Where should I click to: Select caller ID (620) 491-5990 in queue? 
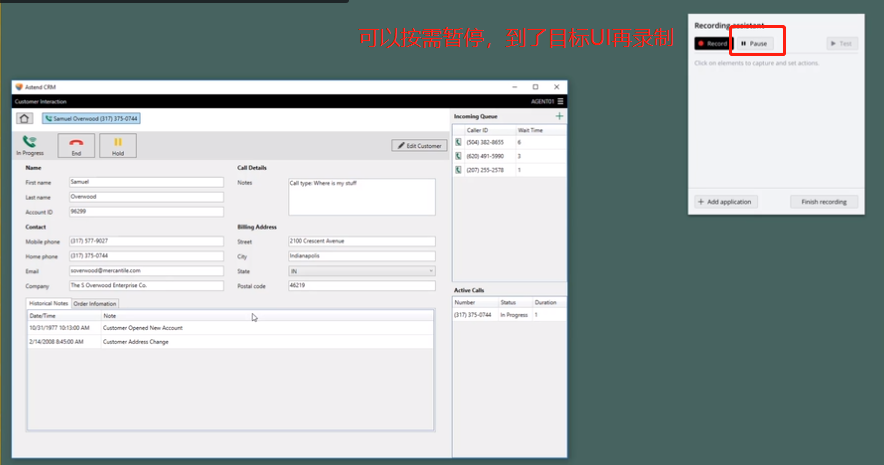coord(485,156)
